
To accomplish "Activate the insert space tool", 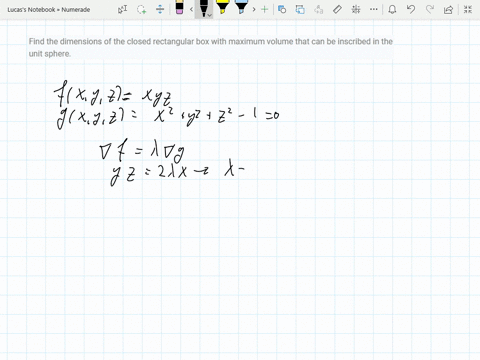I will [160, 9].
